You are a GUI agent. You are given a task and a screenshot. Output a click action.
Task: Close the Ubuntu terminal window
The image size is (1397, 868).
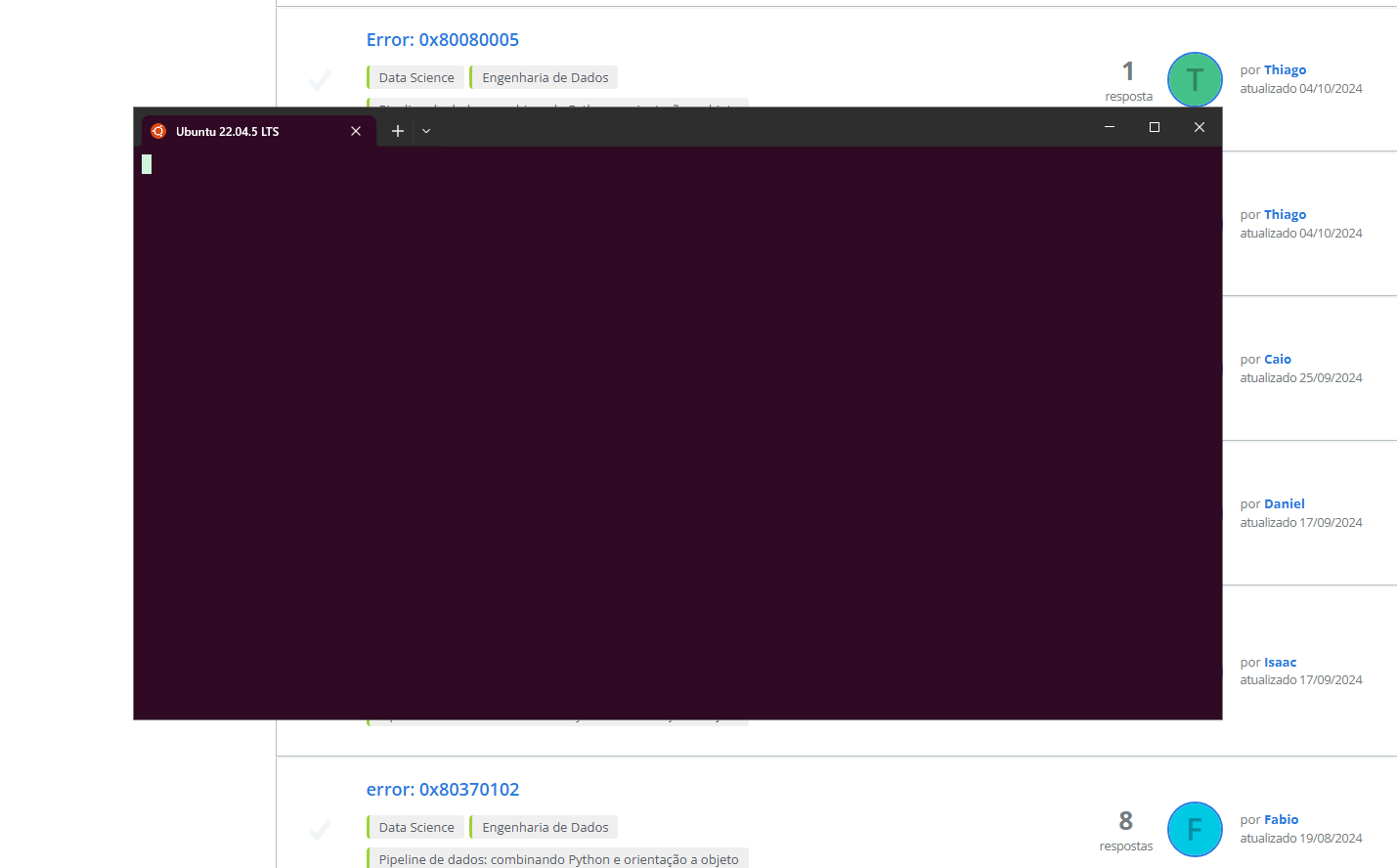(x=1200, y=127)
